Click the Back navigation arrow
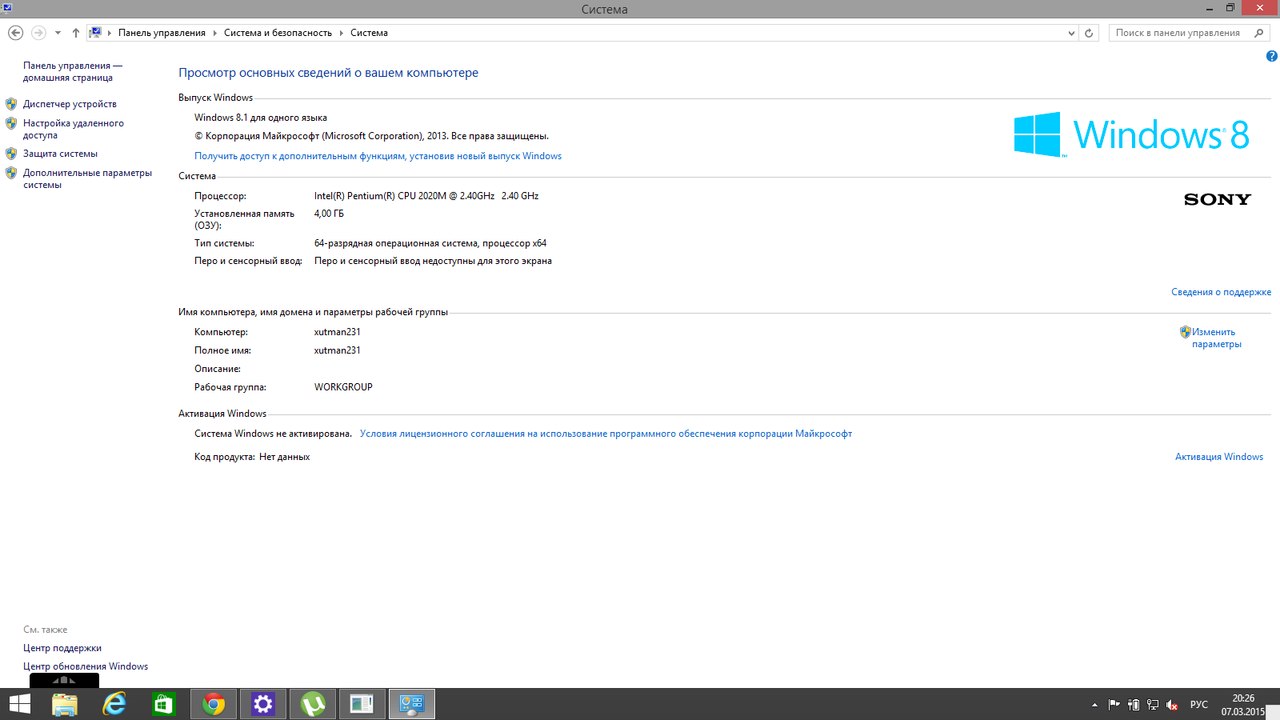 (x=15, y=33)
